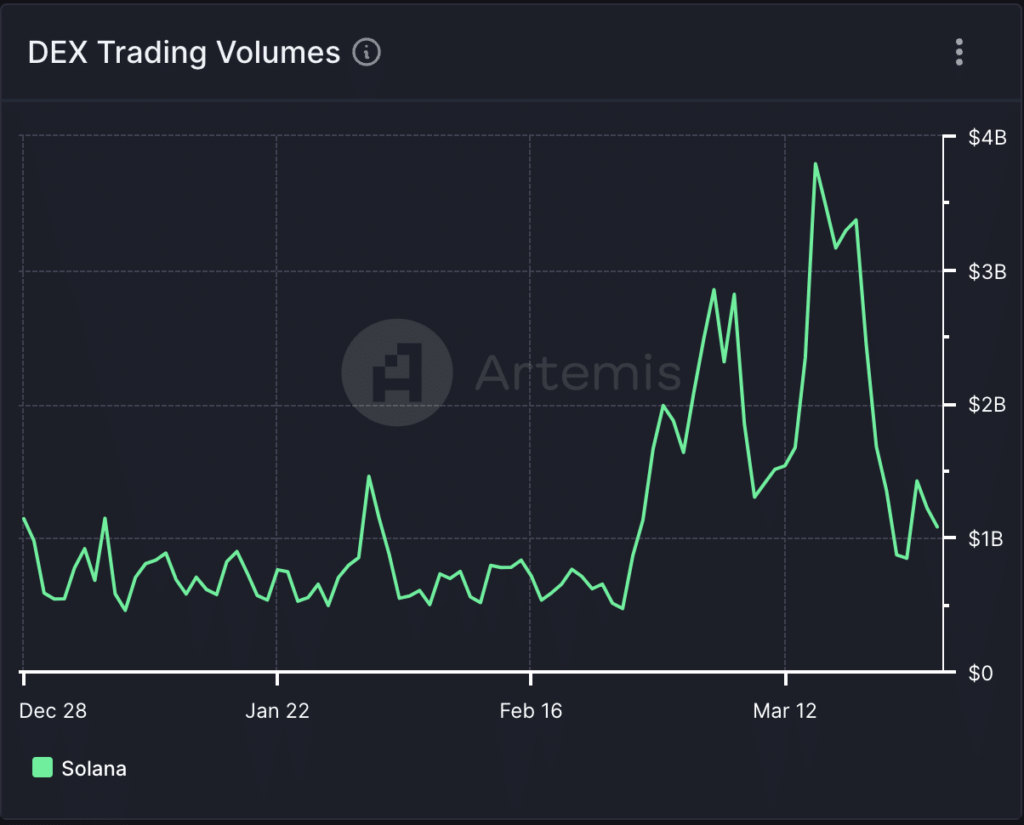Viewport: 1024px width, 825px height.
Task: Click the Solana legend label
Action: click(94, 769)
